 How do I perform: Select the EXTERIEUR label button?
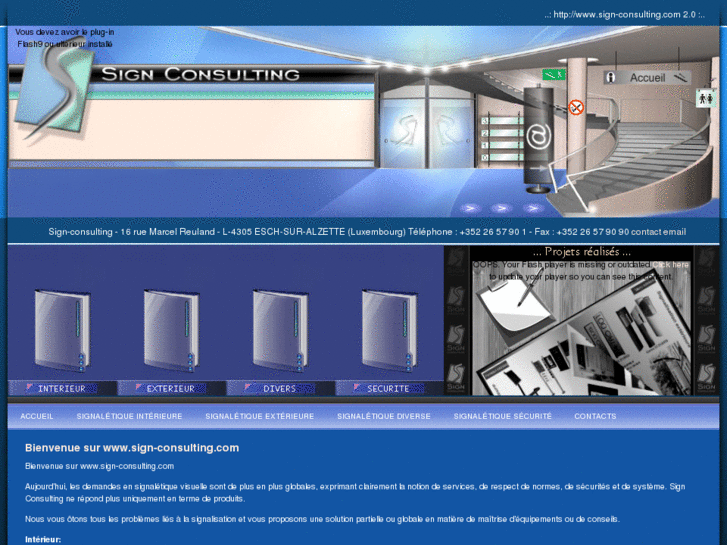coord(171,388)
